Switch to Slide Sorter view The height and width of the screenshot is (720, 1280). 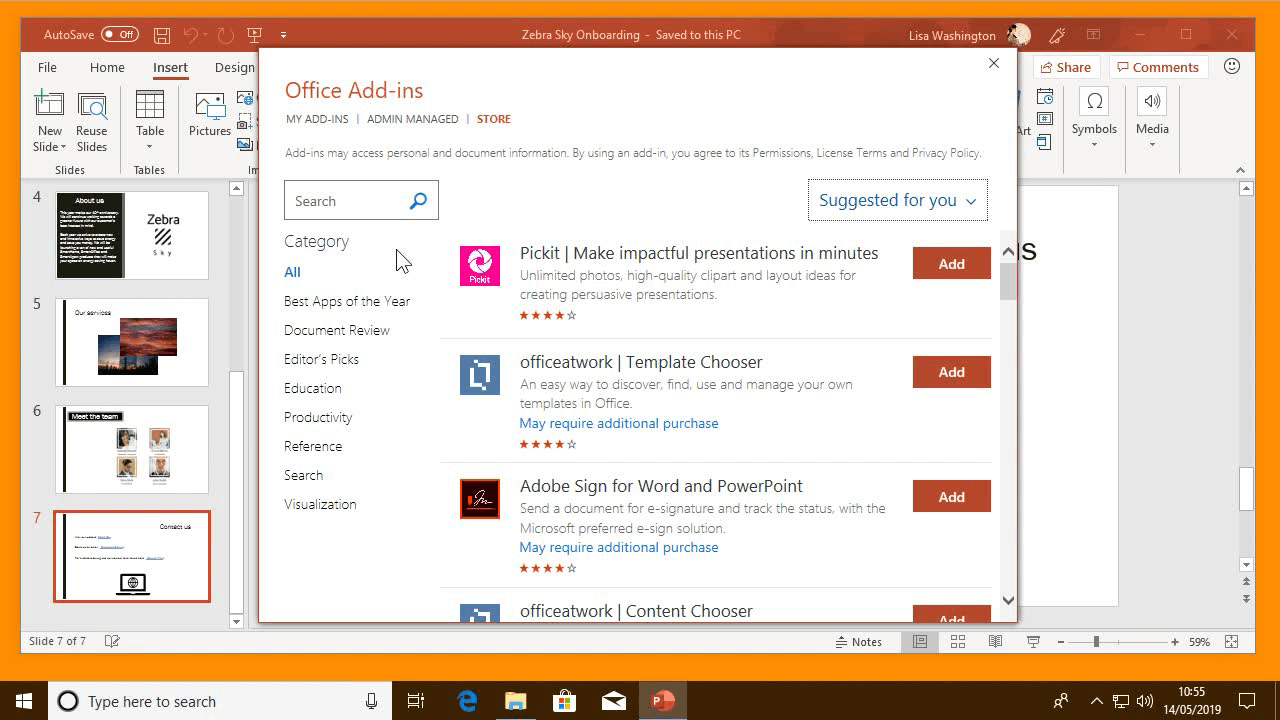[957, 641]
